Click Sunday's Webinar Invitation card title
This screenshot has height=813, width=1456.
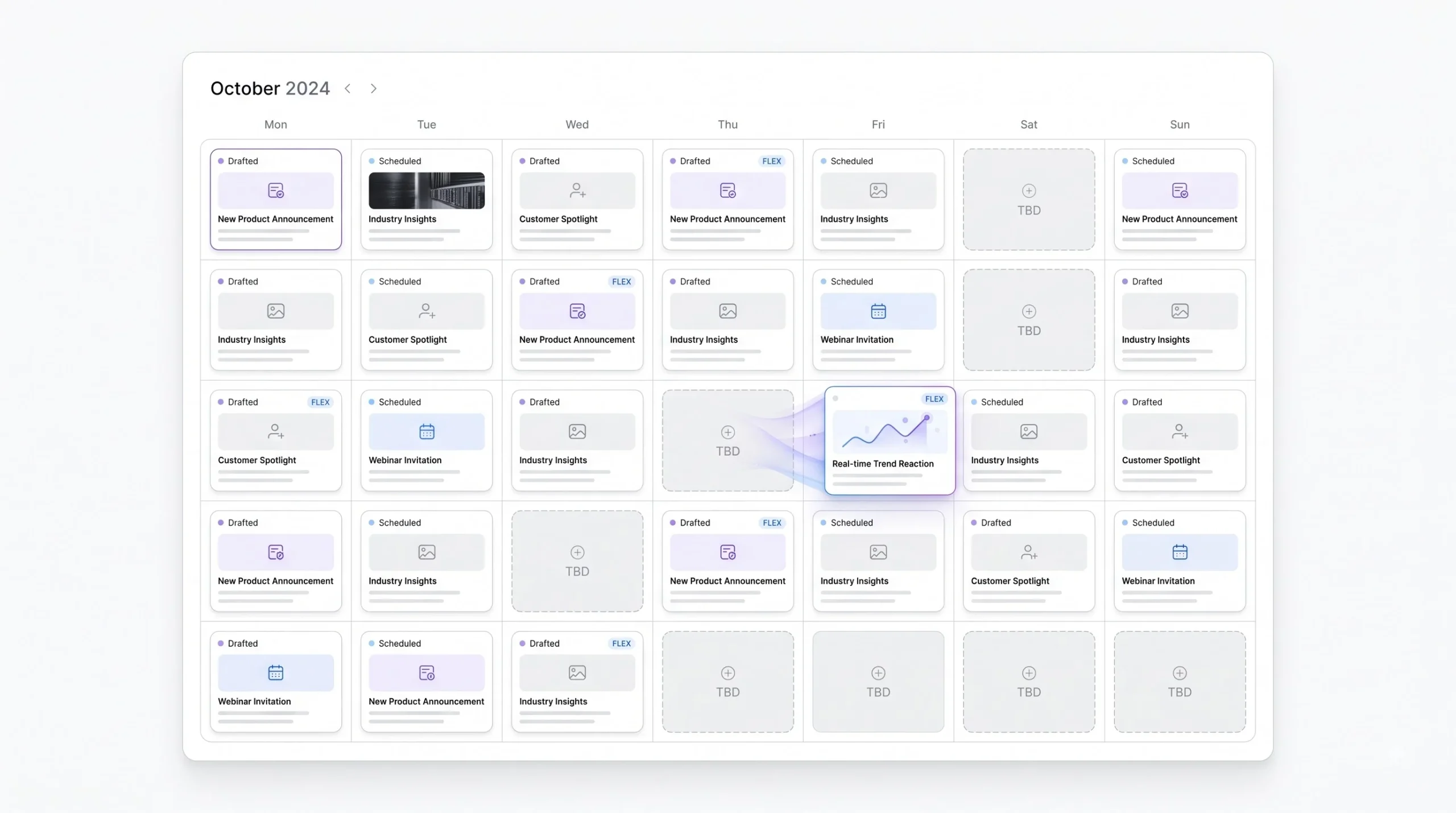click(x=1158, y=580)
